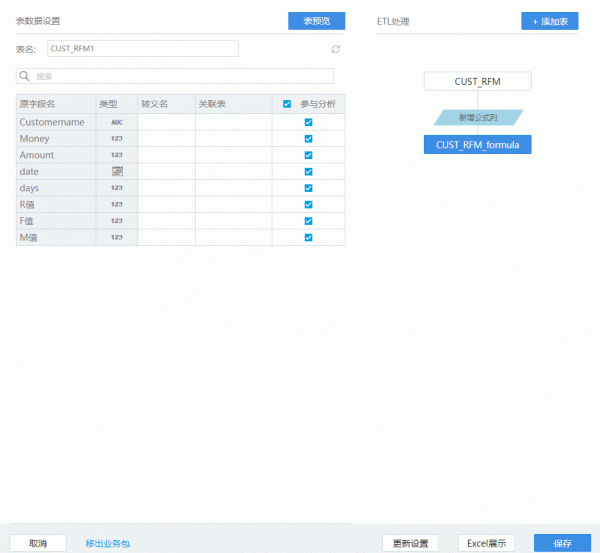
Task: Click the M值 field name
Action: click(x=28, y=237)
